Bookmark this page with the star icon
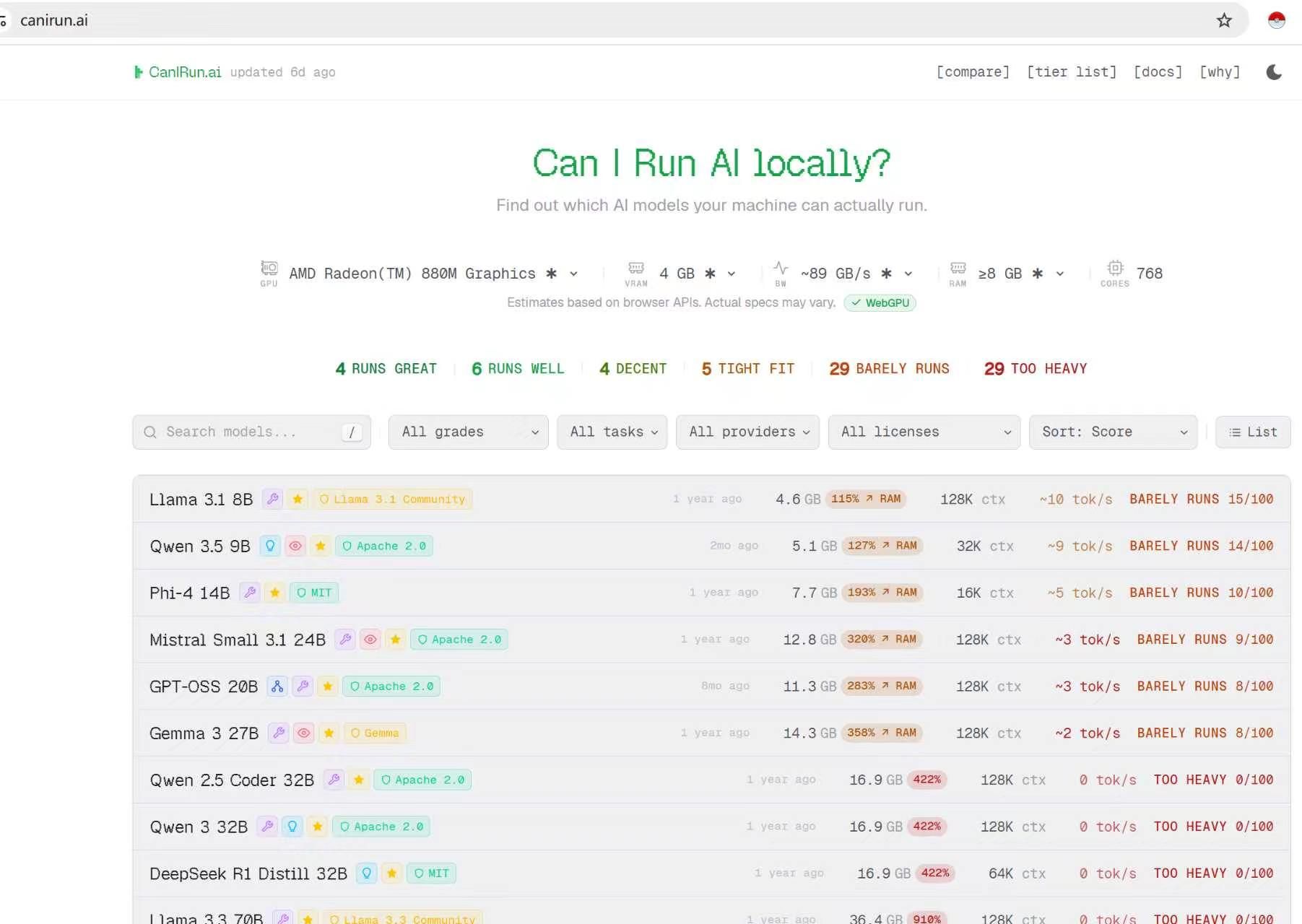 tap(1224, 20)
